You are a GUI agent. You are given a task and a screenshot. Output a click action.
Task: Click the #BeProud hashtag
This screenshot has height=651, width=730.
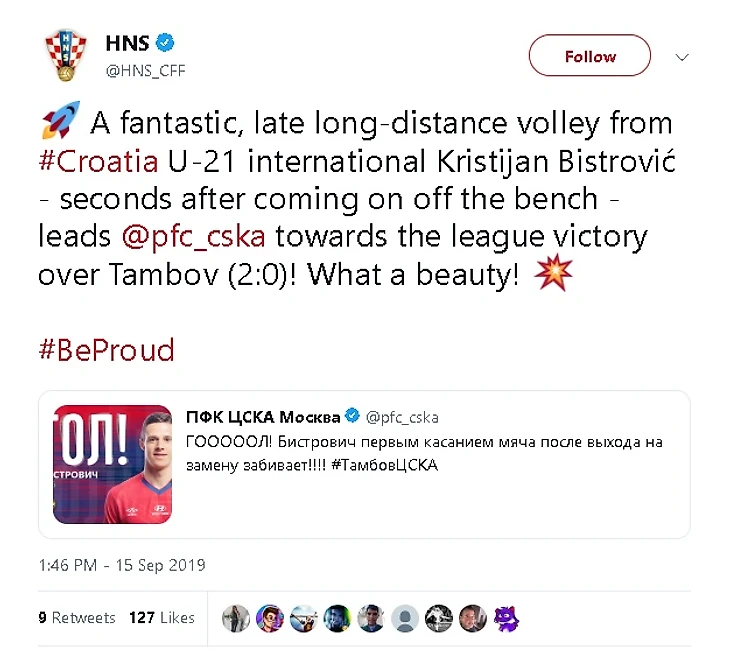[x=106, y=349]
